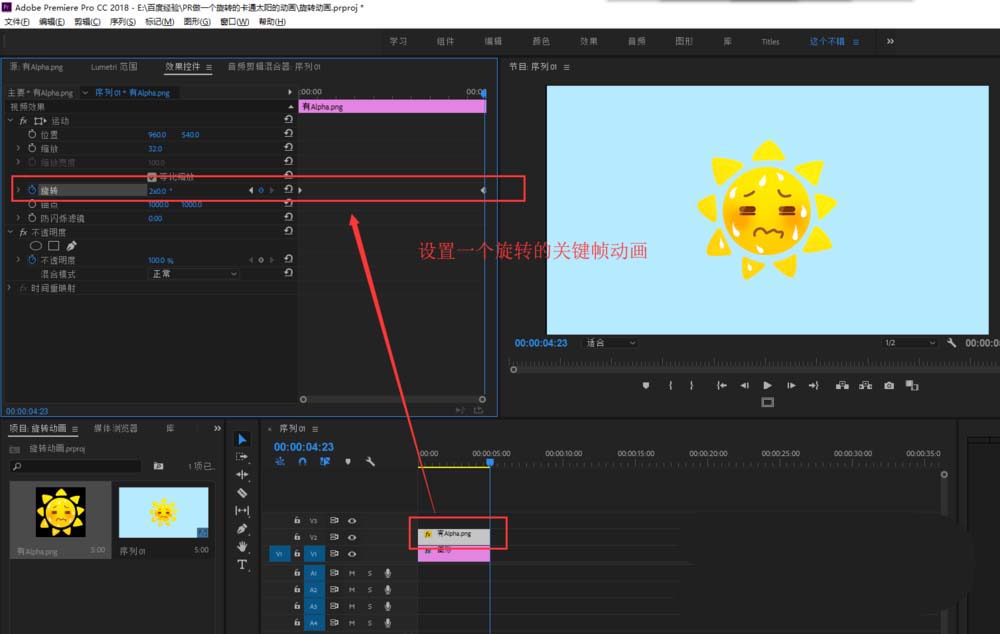
Task: Select the Pen tool in toolbar
Action: pos(242,529)
